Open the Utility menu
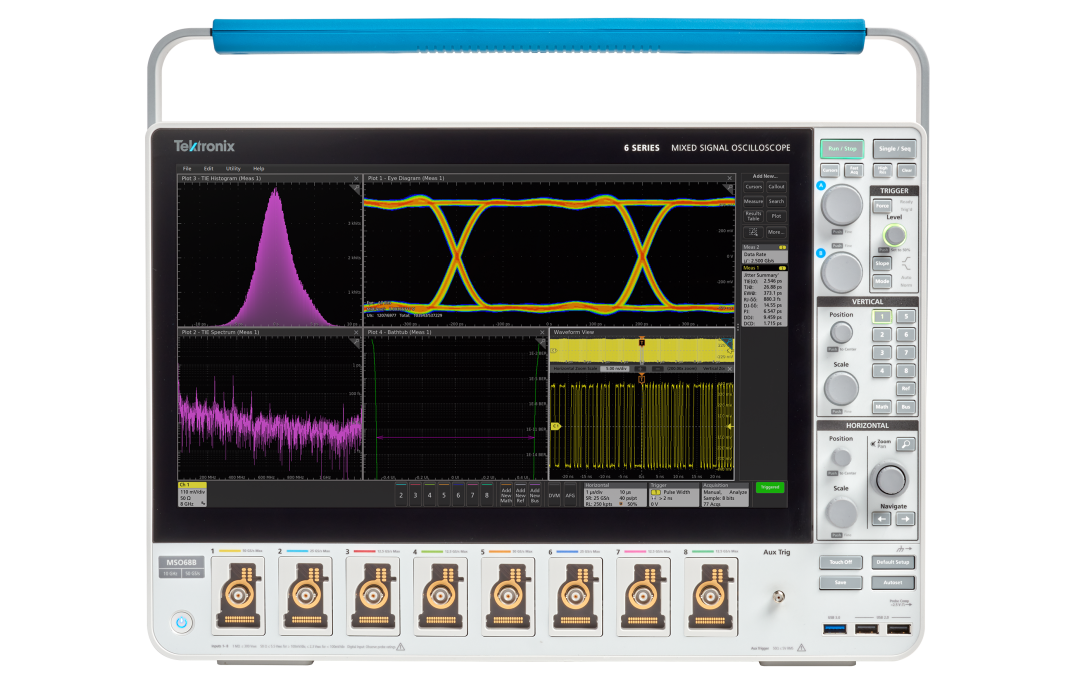This screenshot has width=1080, height=690. [x=233, y=169]
